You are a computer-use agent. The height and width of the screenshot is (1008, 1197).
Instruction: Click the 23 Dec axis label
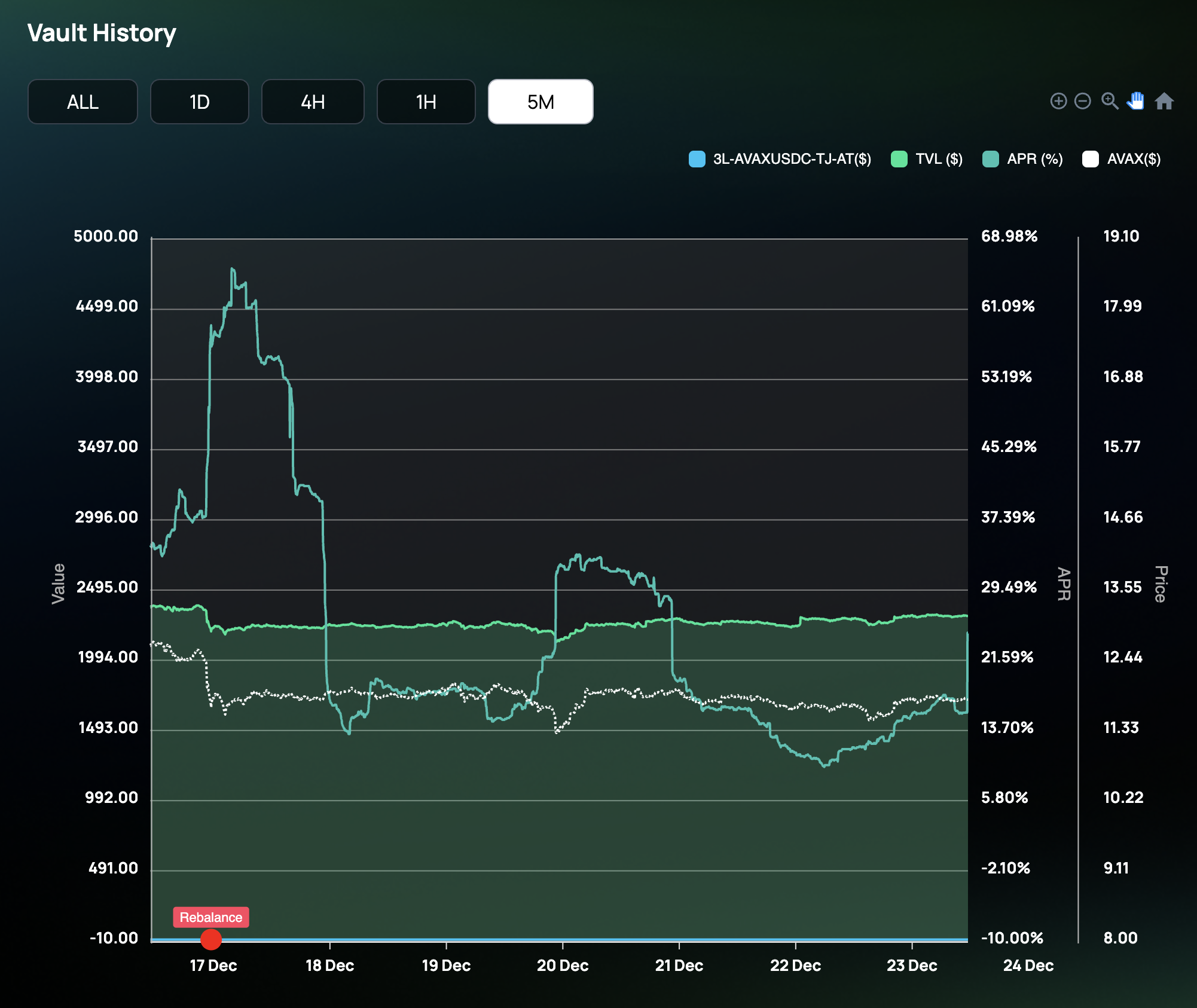tap(912, 966)
